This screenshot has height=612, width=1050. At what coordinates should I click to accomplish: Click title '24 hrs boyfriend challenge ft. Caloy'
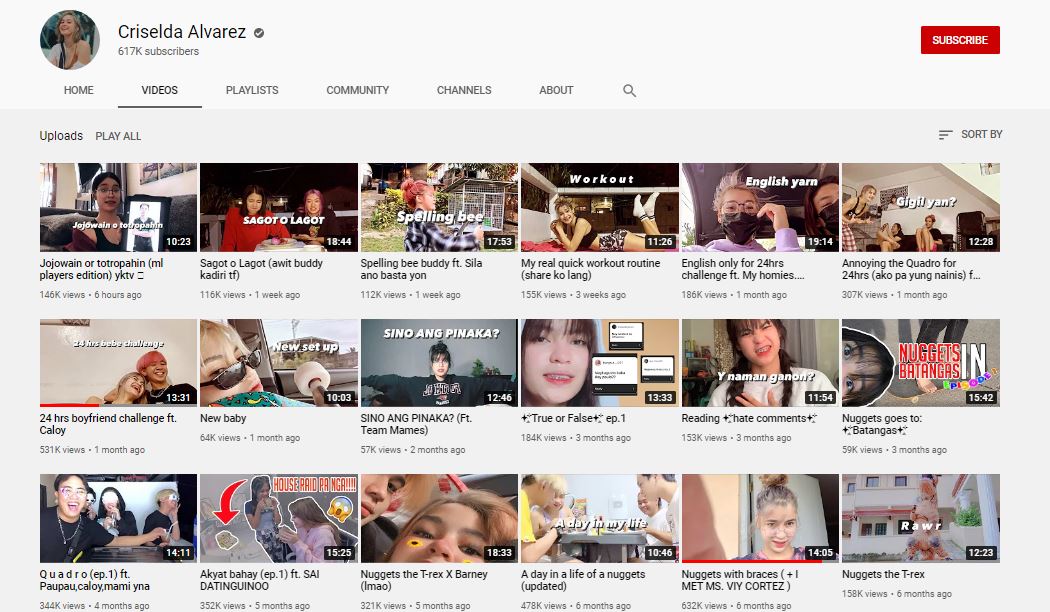108,424
